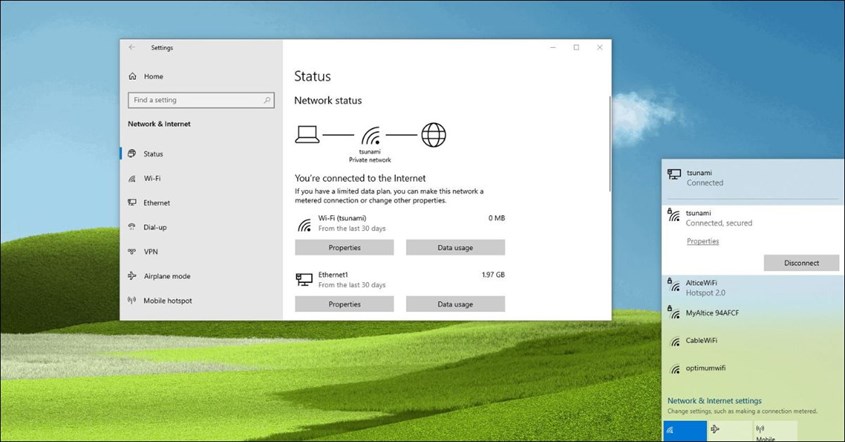
Task: Toggle the Wi-Fi quick action tile
Action: point(684,431)
